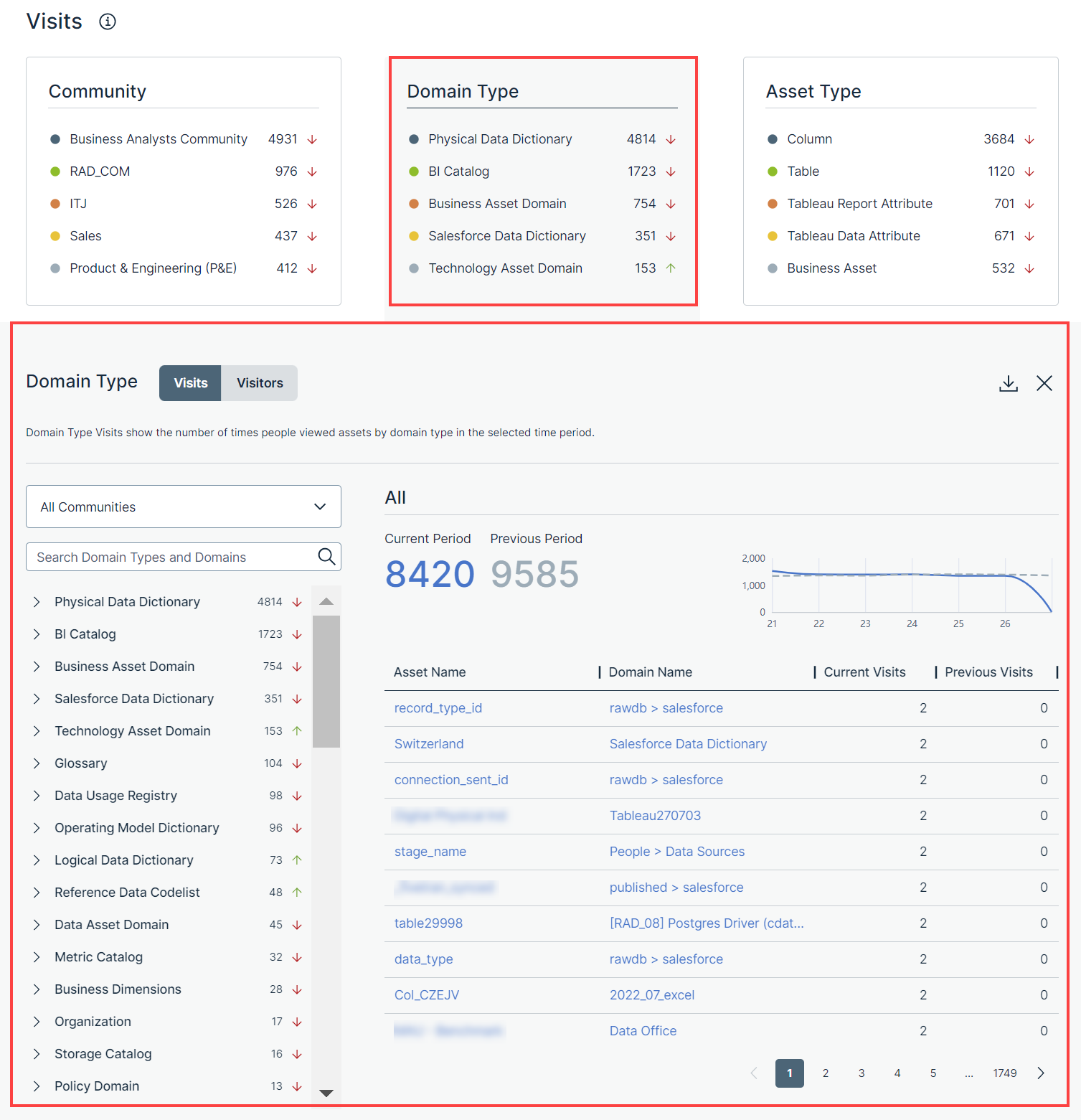The image size is (1081, 1120).
Task: Click the scrollbar down arrow in domain list
Action: point(326,1093)
